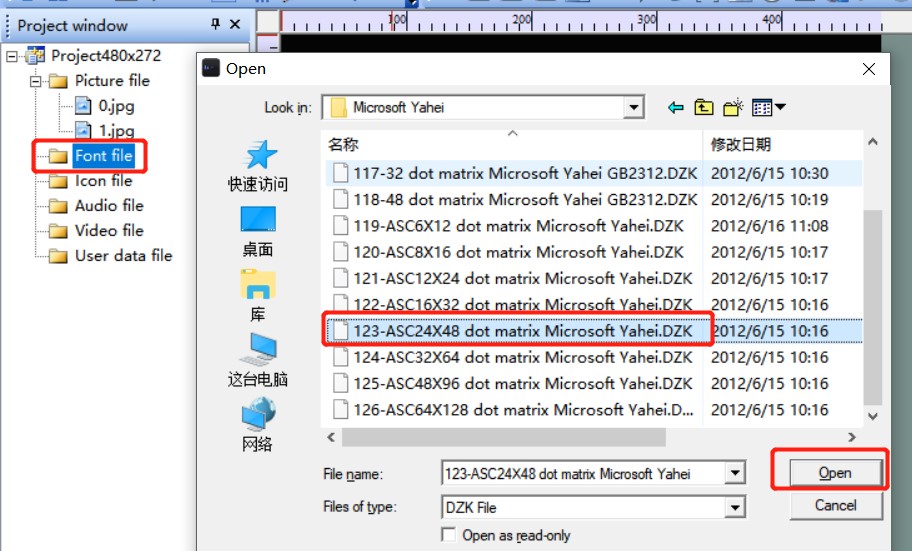Select file 117-32 dot matrix Microsoft Yahei GB2312.DZK
The width and height of the screenshot is (912, 551).
515,173
